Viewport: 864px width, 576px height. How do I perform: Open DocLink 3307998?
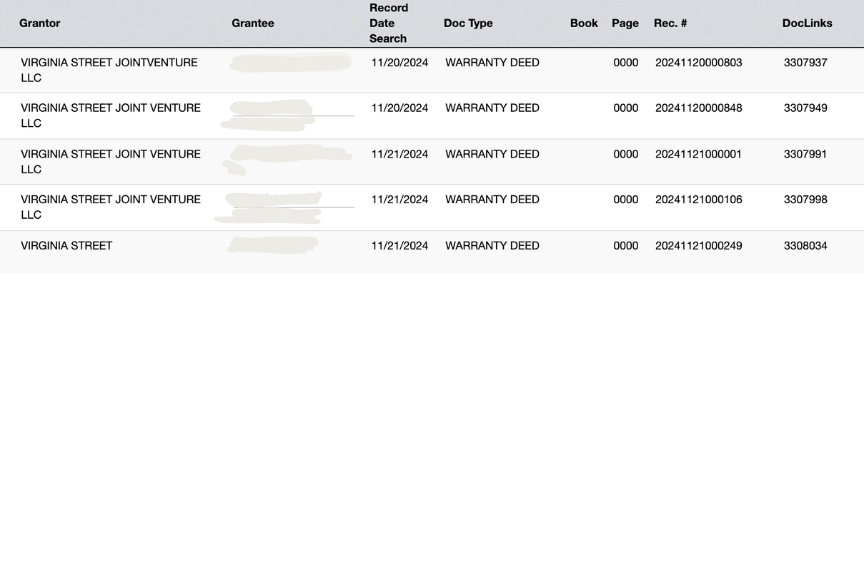click(805, 199)
